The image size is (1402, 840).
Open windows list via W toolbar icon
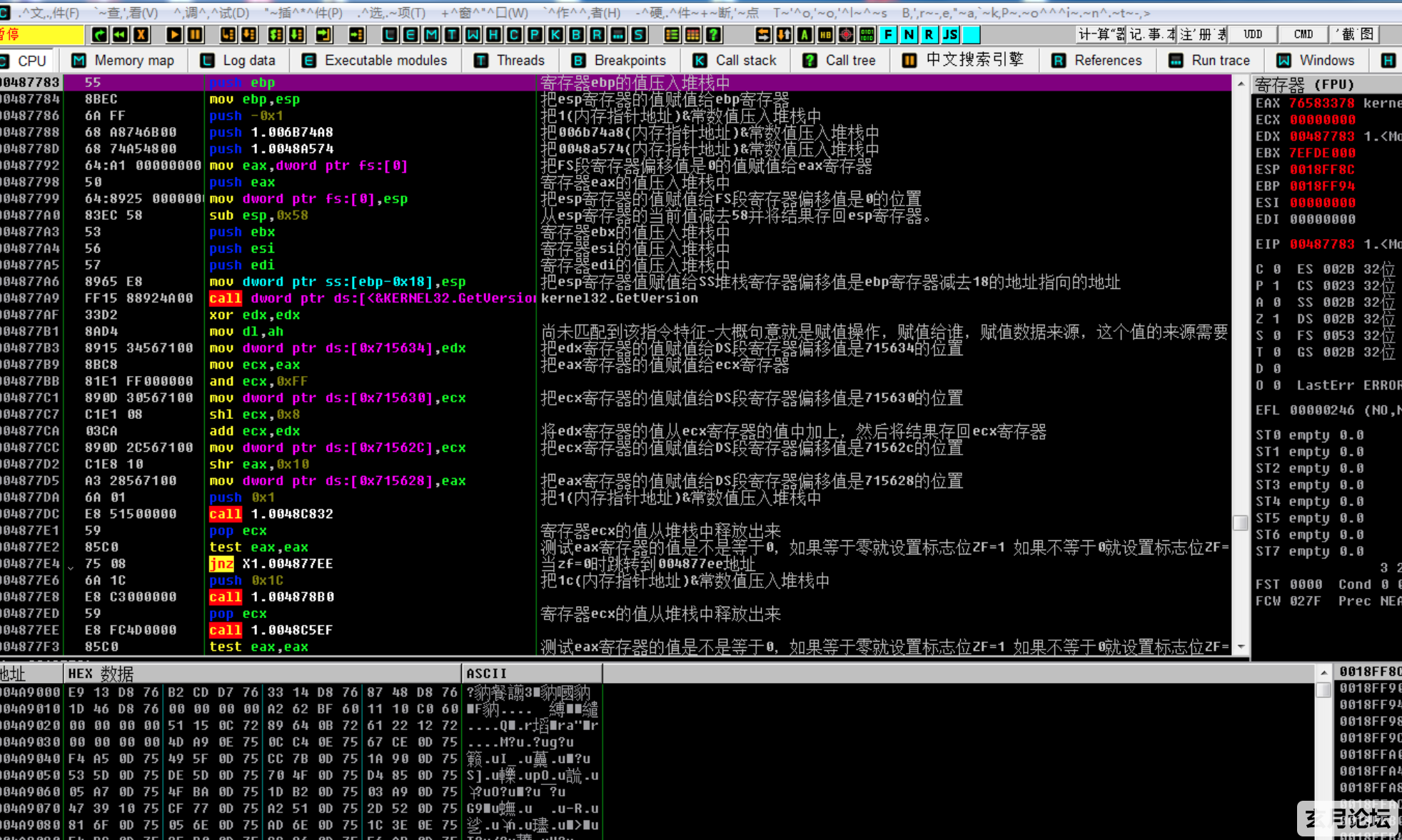(x=473, y=34)
